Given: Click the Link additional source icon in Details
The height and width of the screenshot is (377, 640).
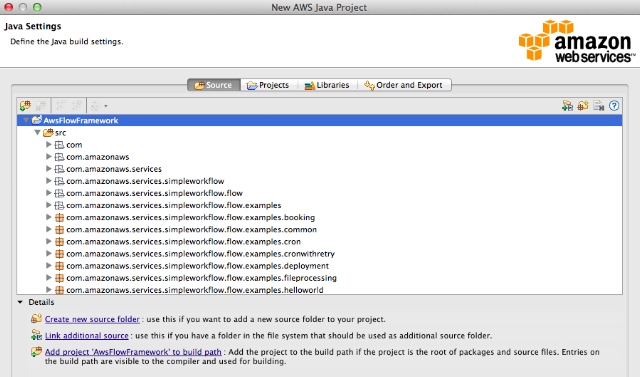Looking at the screenshot, I should coord(36,335).
